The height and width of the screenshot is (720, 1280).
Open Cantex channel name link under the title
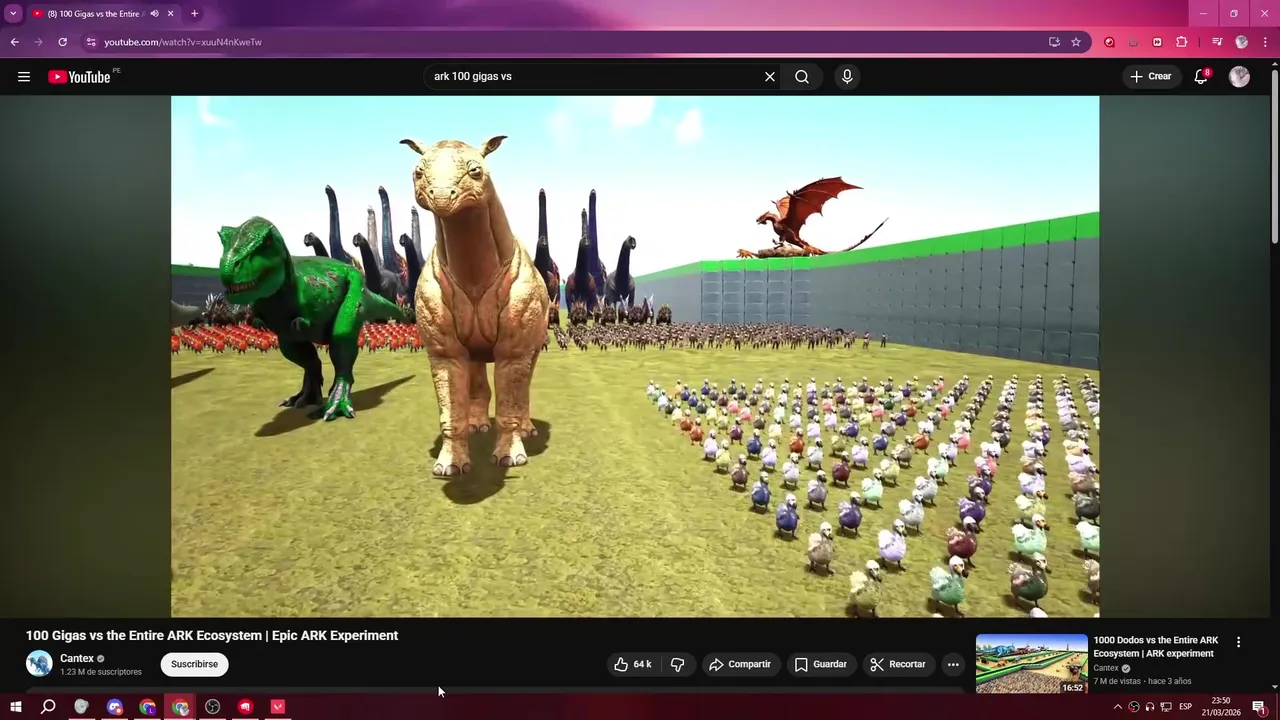[77, 659]
